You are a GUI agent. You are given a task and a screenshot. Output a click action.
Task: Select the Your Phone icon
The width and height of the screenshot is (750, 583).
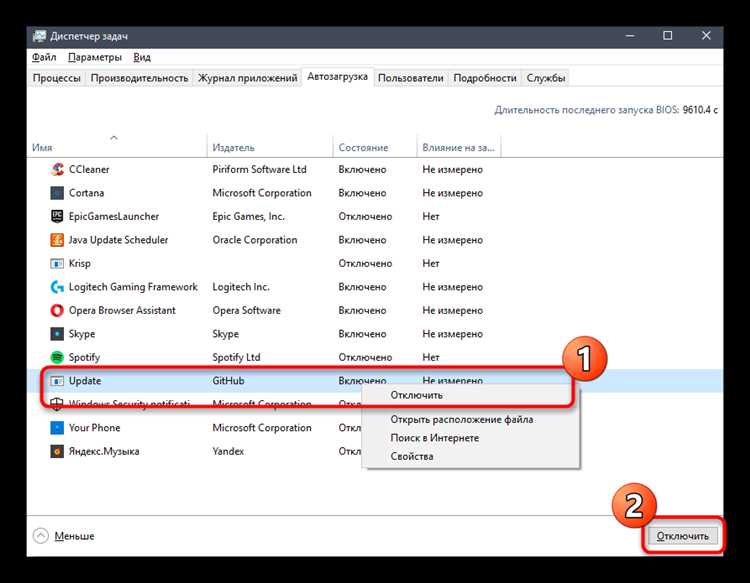point(57,428)
